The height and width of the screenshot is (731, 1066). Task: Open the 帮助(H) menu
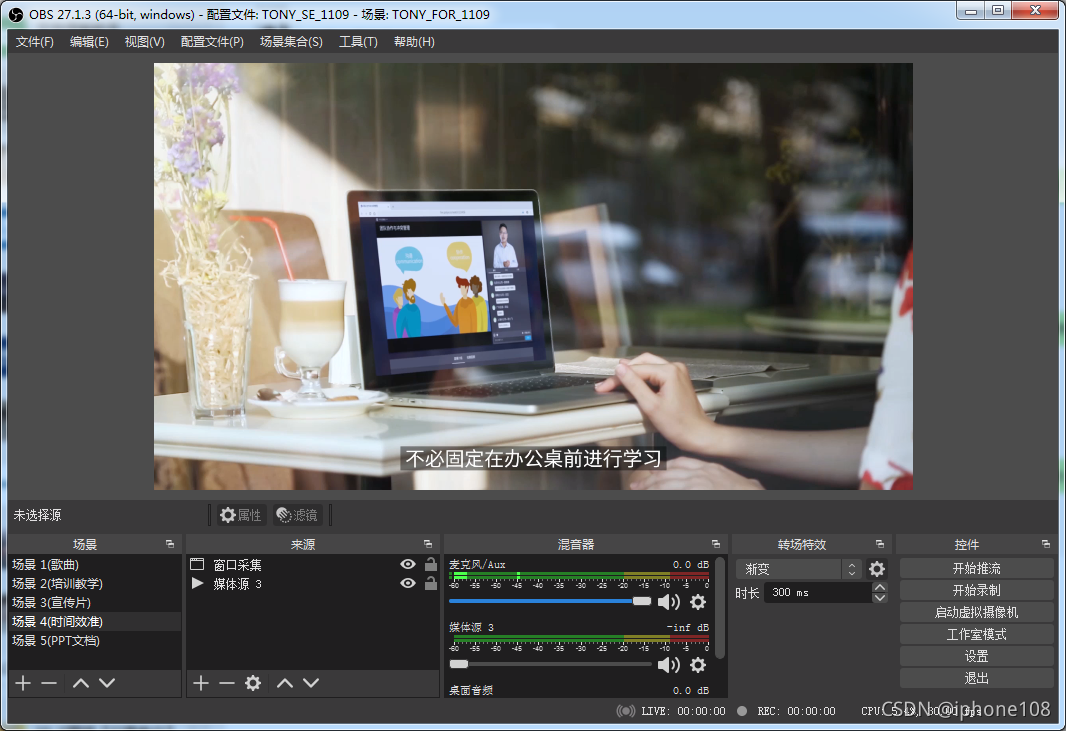click(414, 42)
